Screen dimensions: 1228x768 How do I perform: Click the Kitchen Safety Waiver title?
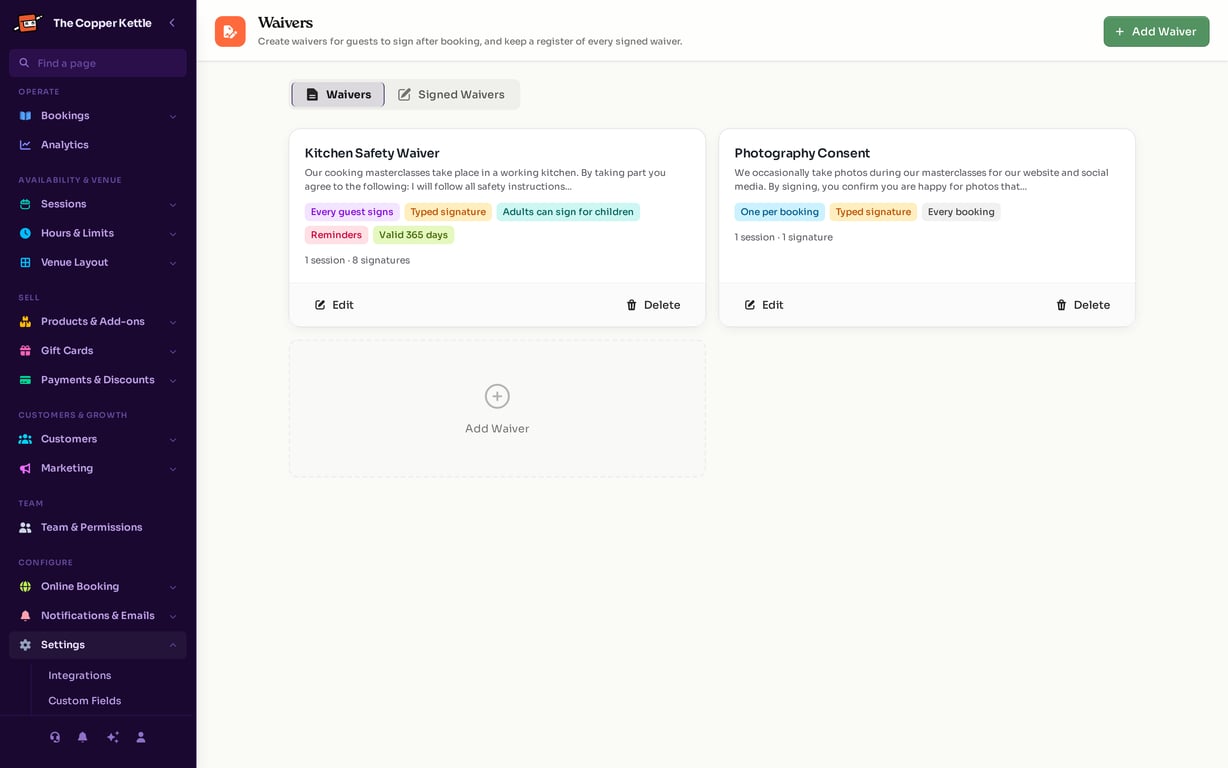click(x=372, y=153)
